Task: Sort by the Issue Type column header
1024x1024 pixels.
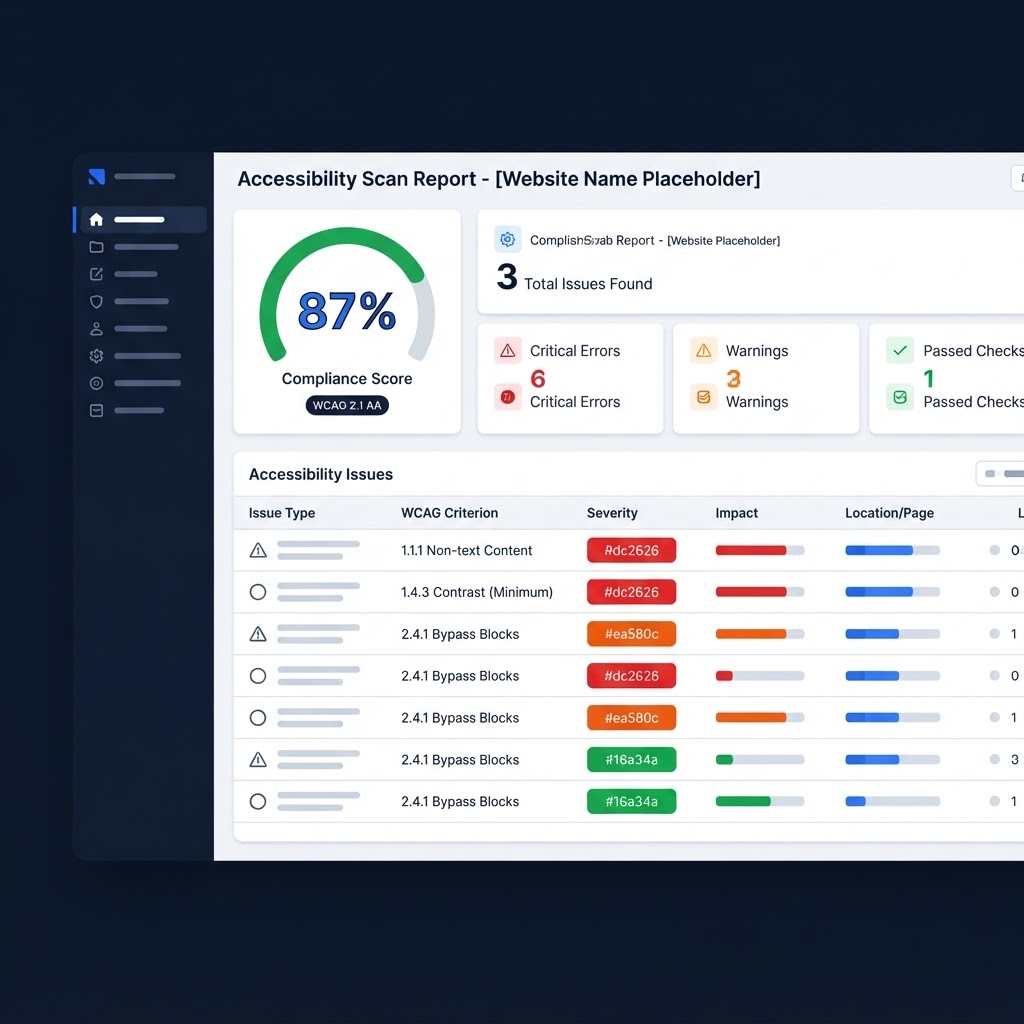Action: 281,513
